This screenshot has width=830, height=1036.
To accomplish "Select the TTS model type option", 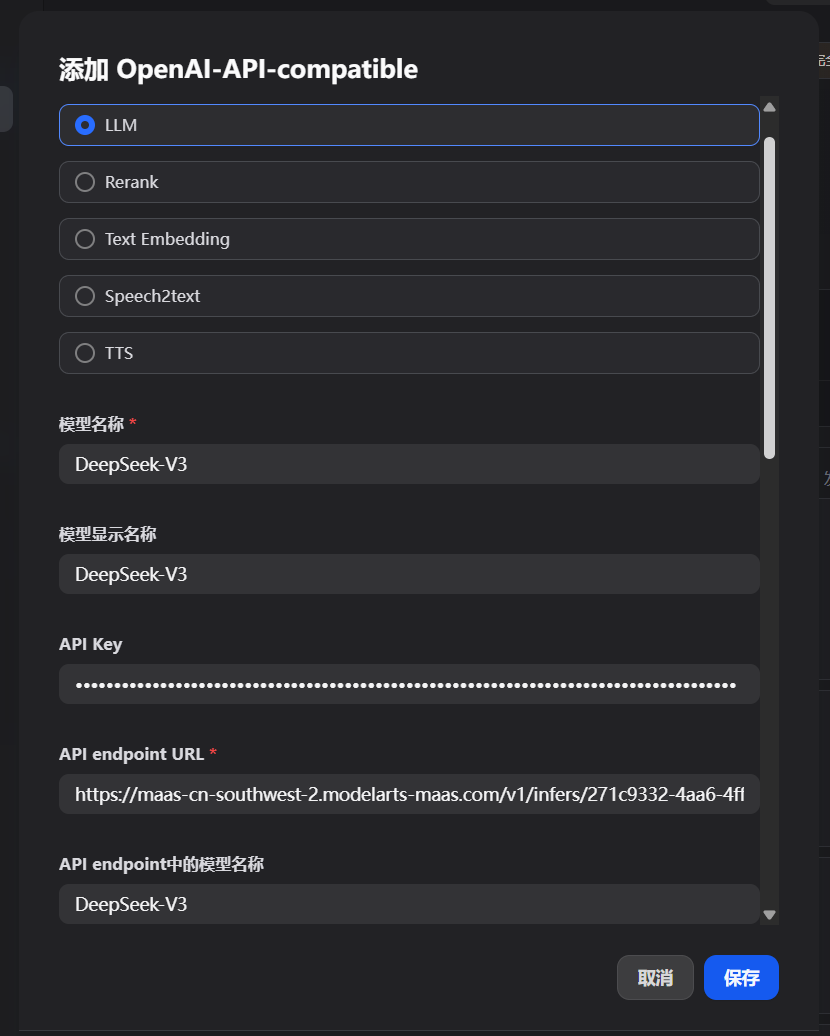I will 409,353.
